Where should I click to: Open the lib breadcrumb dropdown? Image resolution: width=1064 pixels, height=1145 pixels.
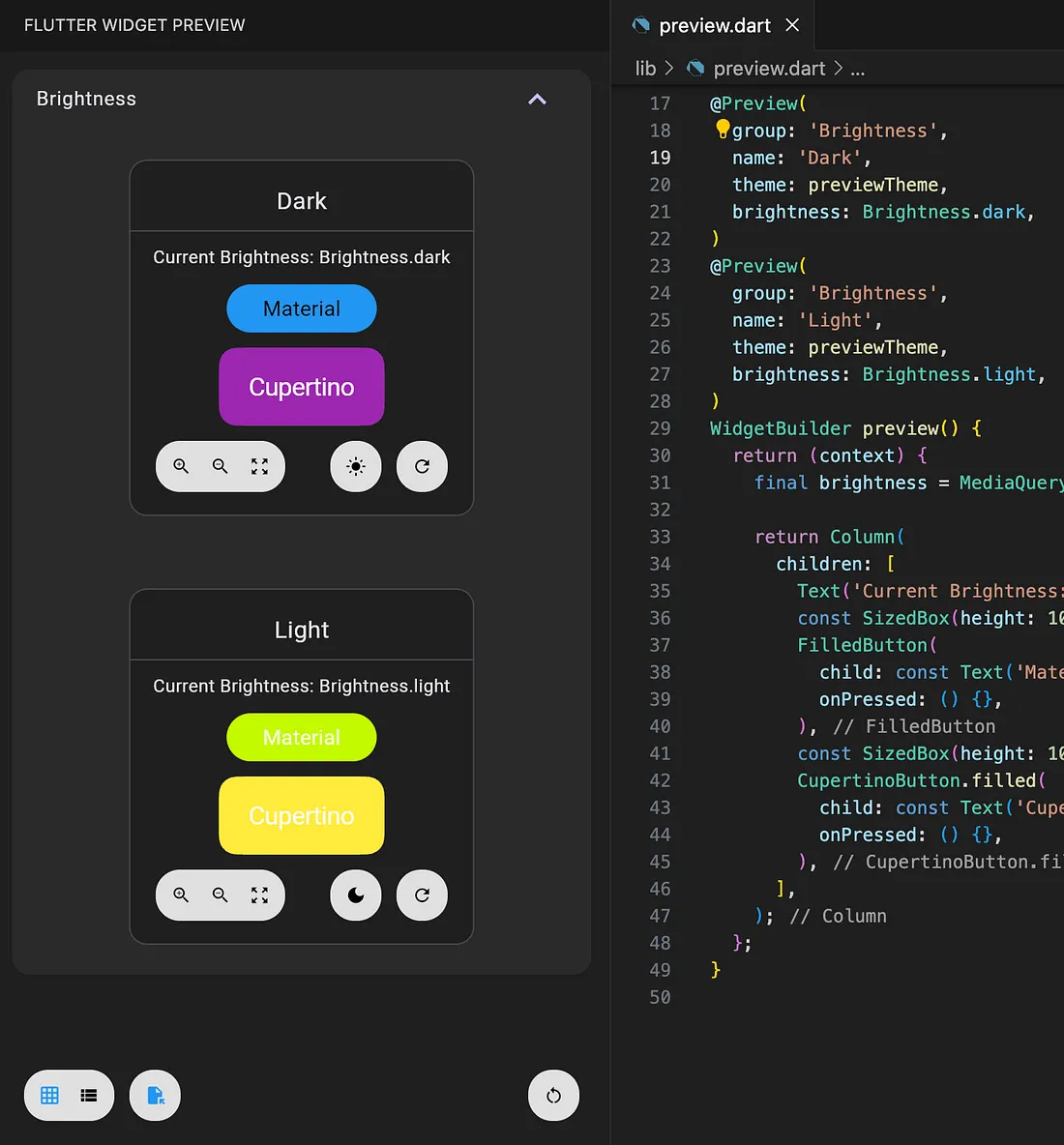pyautogui.click(x=645, y=68)
